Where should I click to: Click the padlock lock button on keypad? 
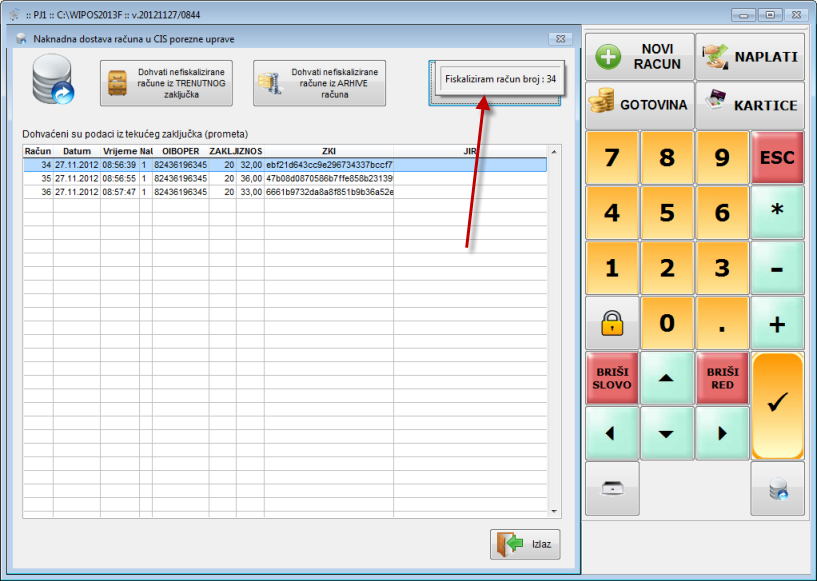[x=611, y=323]
